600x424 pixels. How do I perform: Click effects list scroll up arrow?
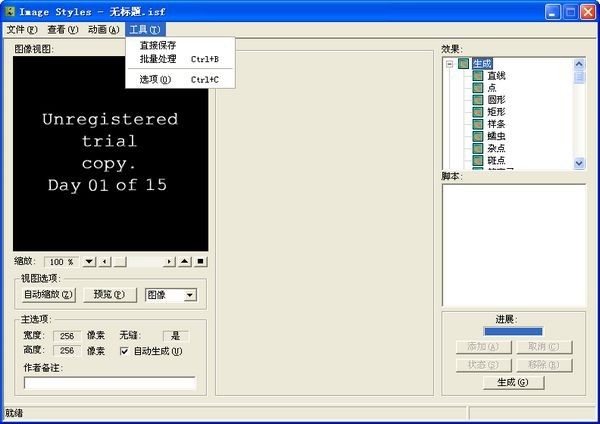tap(579, 64)
